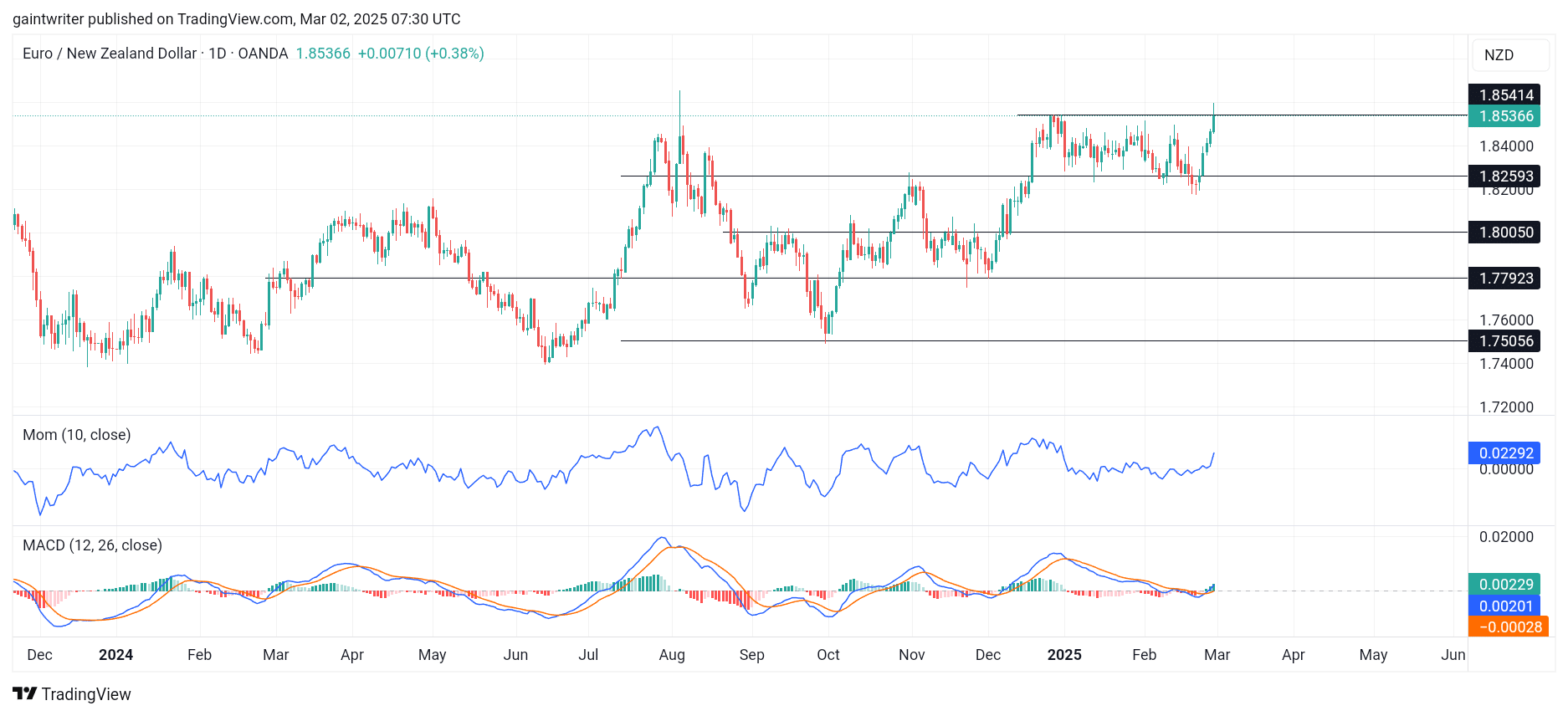Click the green 1.85366 current price label
This screenshot has width=1568, height=716.
click(1505, 116)
